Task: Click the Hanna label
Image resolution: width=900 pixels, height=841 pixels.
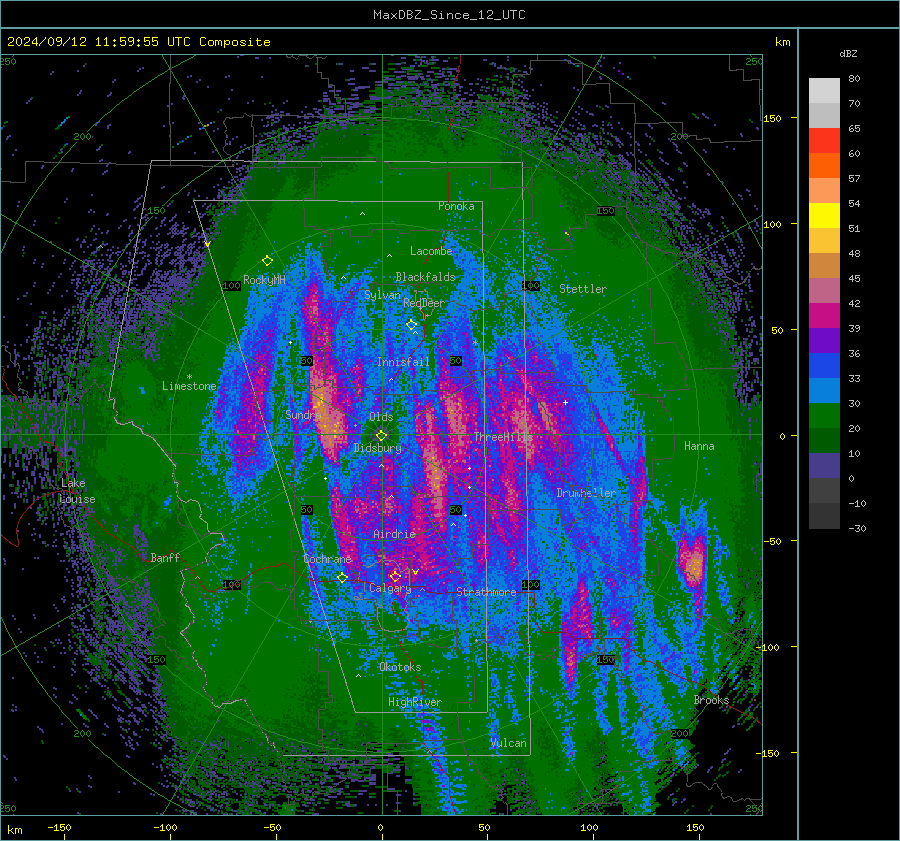Action: (699, 445)
